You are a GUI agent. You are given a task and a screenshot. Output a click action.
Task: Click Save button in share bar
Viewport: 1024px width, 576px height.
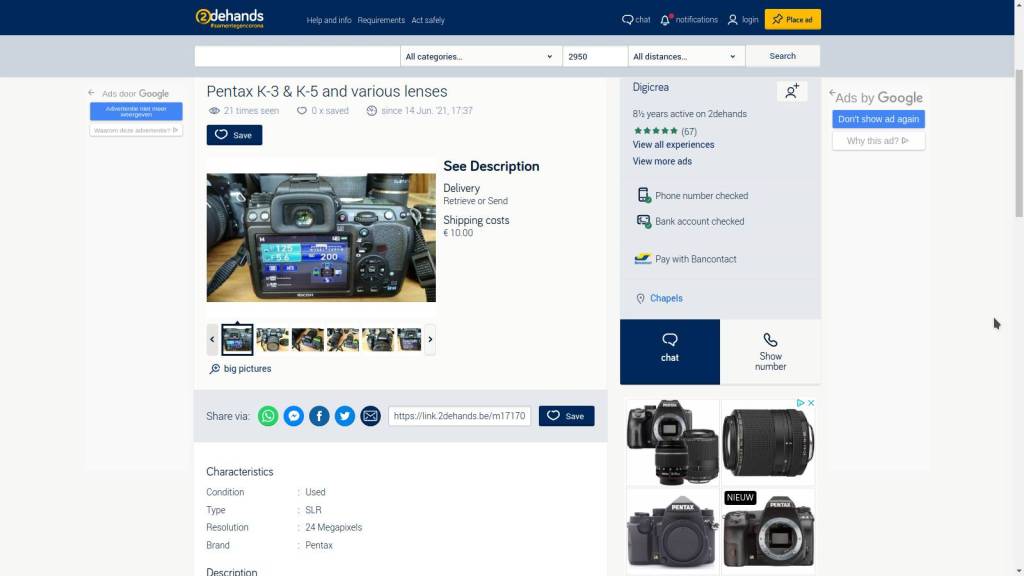(566, 416)
